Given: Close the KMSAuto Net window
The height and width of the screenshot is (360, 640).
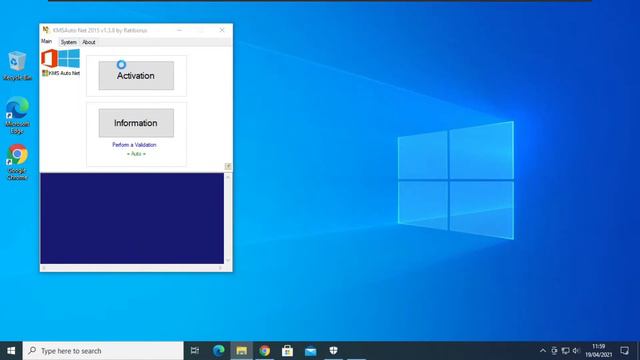Looking at the screenshot, I should [x=222, y=30].
